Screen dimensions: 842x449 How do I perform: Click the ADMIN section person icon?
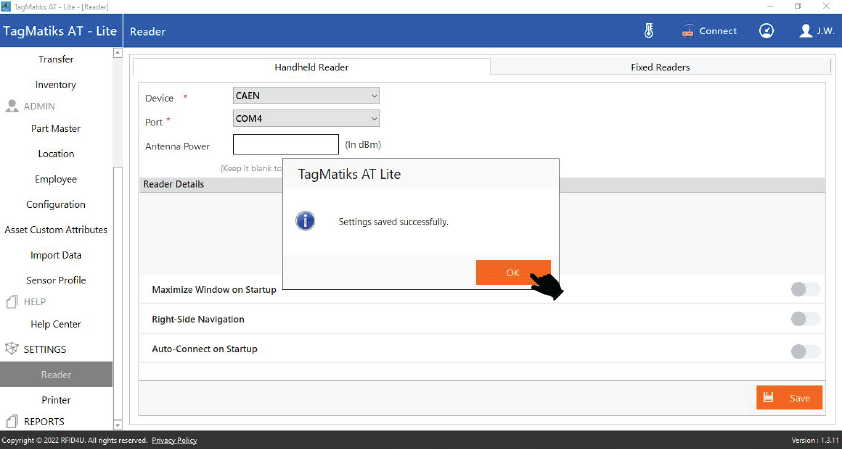(13, 106)
